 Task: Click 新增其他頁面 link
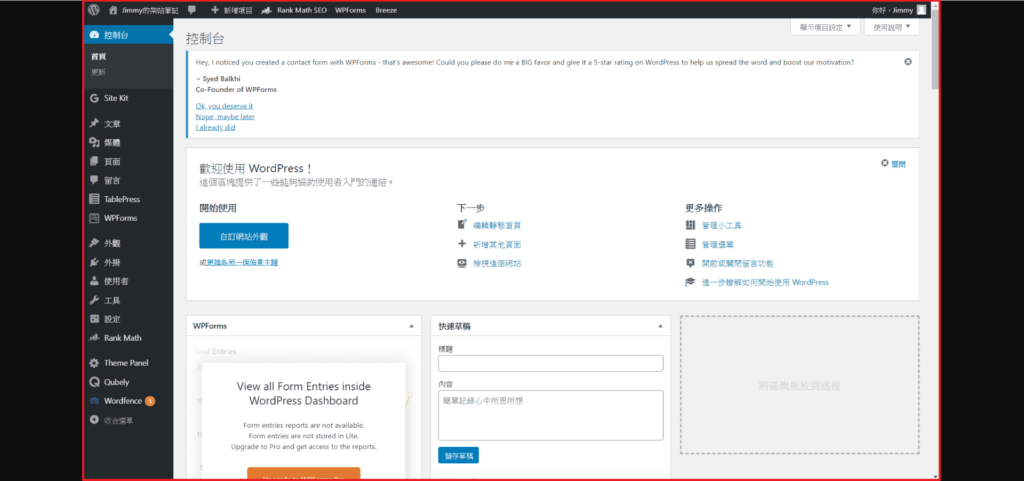[497, 244]
